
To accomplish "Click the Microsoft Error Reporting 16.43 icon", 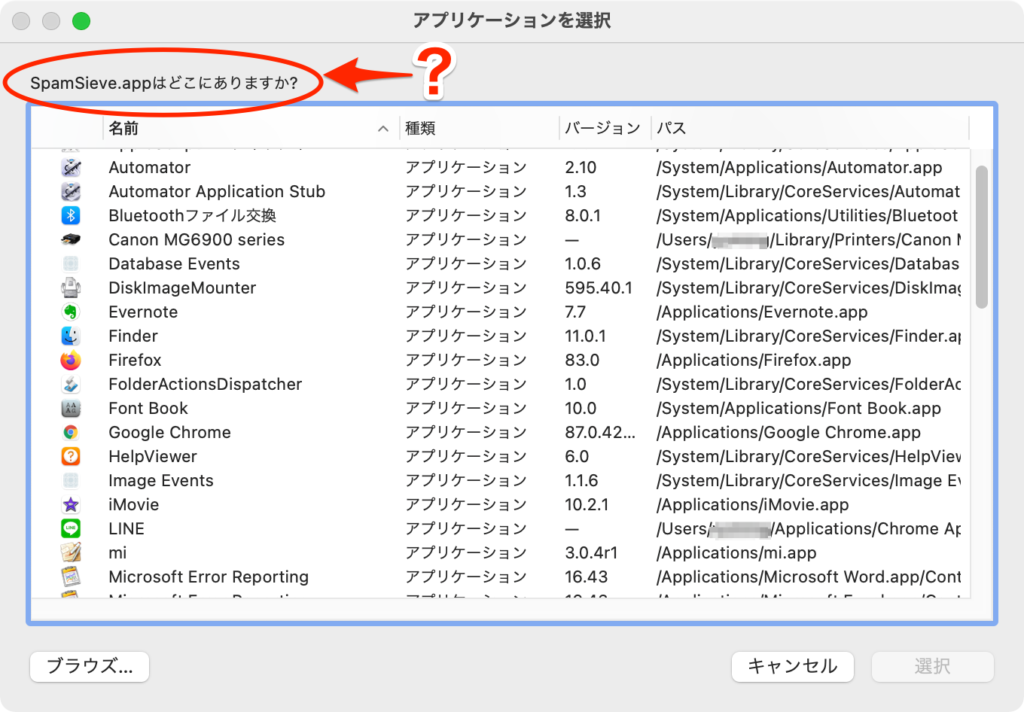I will [x=71, y=577].
